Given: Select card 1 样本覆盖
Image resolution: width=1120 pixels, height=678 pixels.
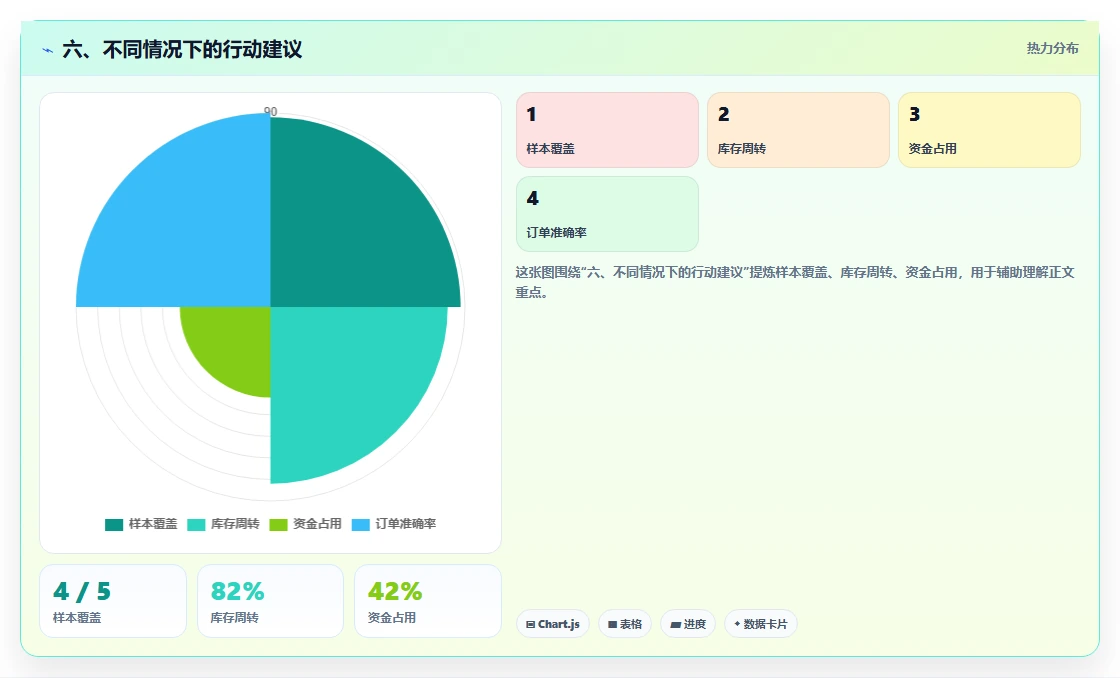Looking at the screenshot, I should pos(607,130).
